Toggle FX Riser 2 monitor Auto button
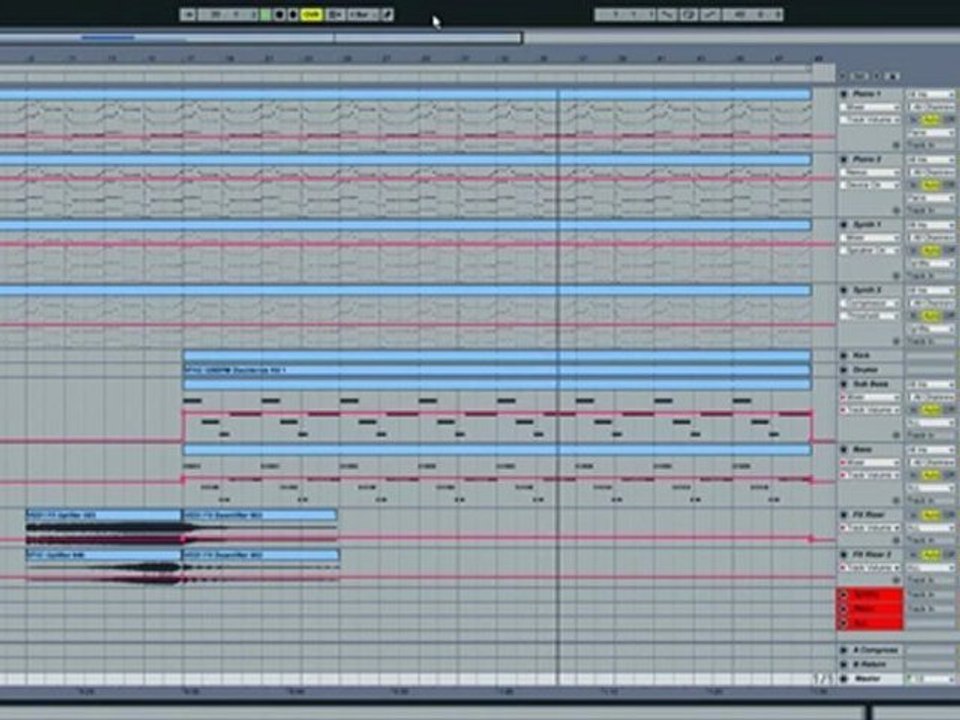This screenshot has height=720, width=960. [x=931, y=555]
